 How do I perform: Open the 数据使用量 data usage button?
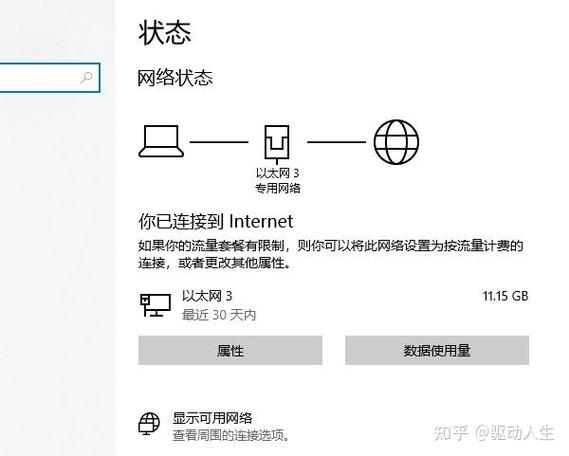click(x=437, y=350)
